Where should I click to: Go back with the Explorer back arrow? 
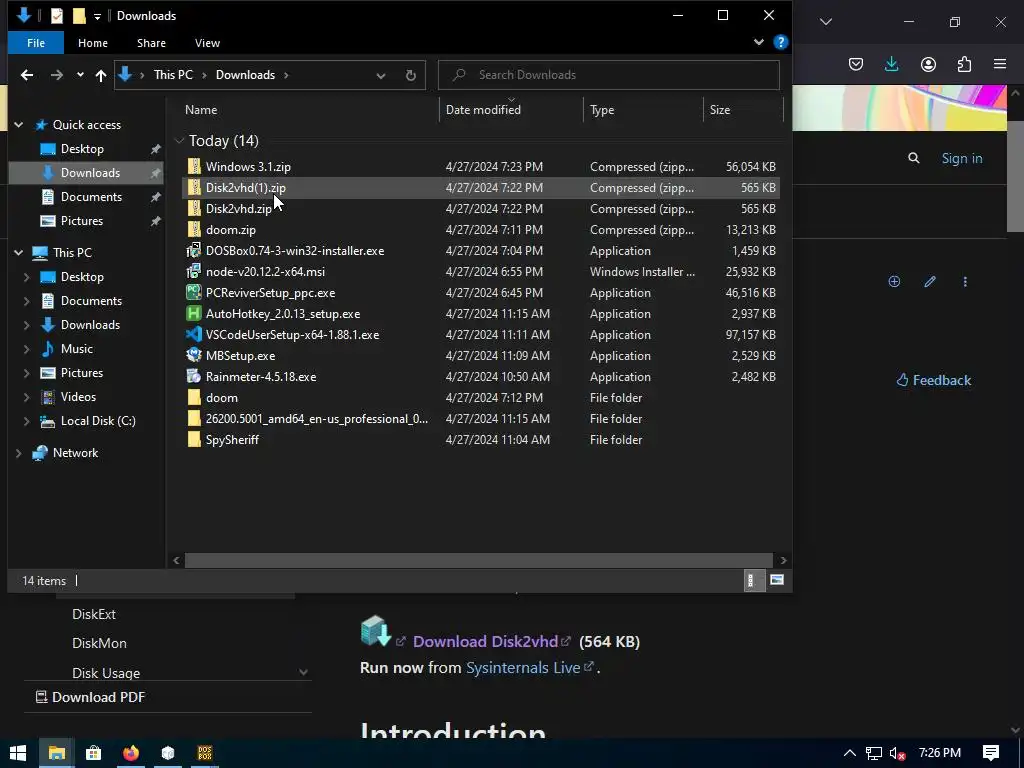(x=26, y=75)
